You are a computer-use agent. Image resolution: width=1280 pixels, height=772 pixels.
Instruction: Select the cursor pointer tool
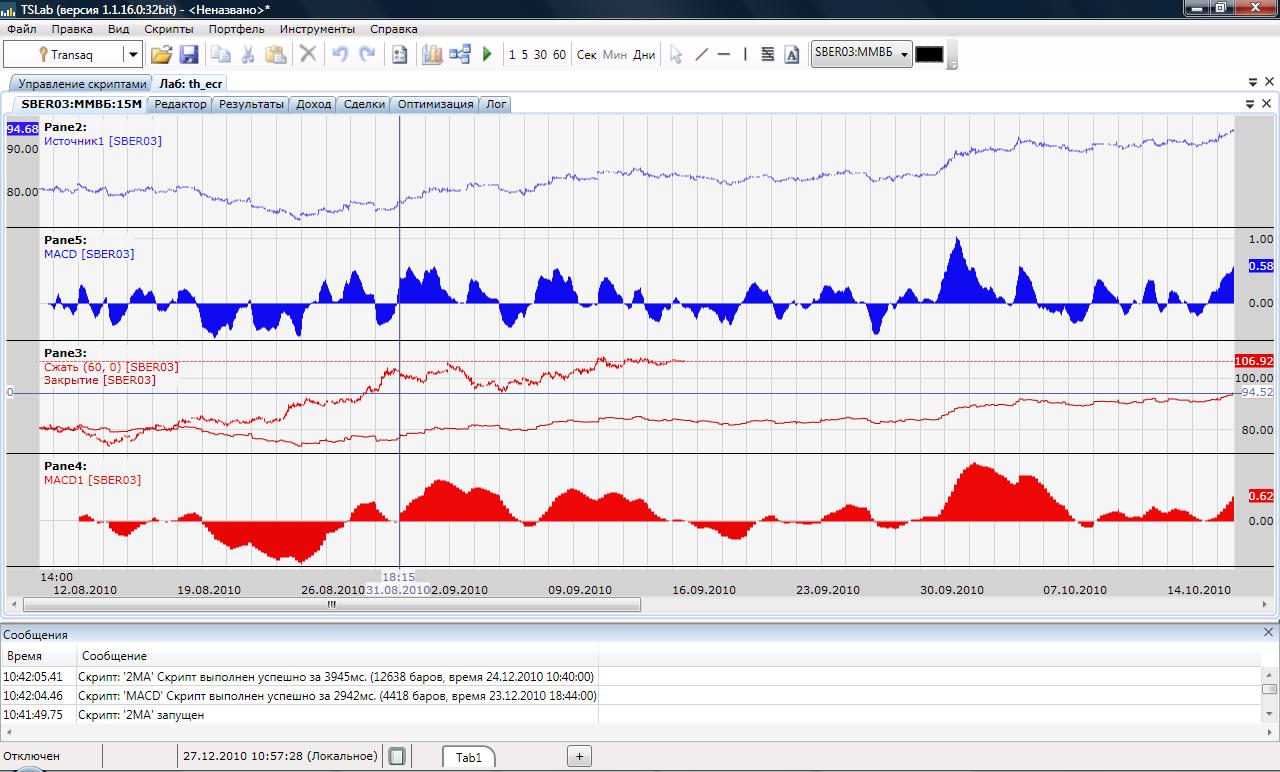coord(676,55)
